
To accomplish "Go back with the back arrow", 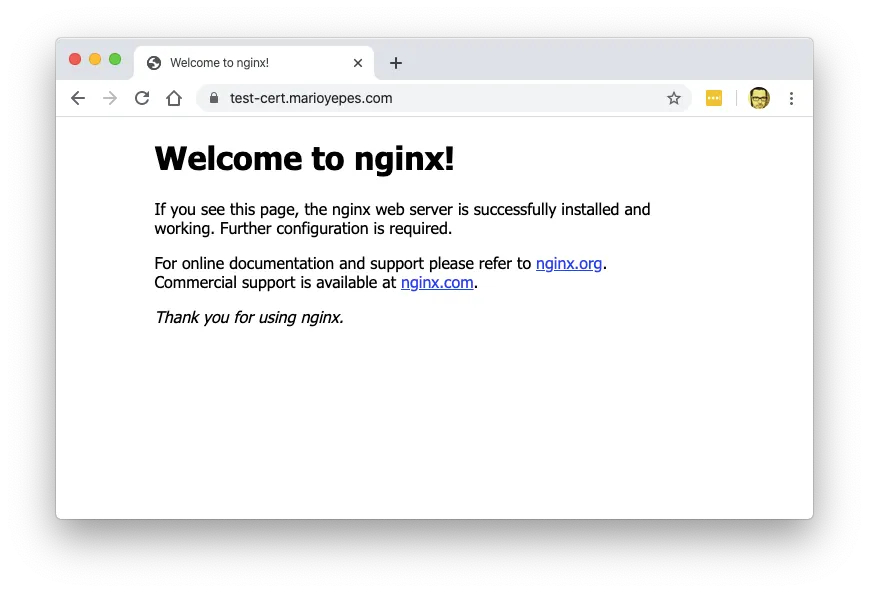I will tap(78, 98).
